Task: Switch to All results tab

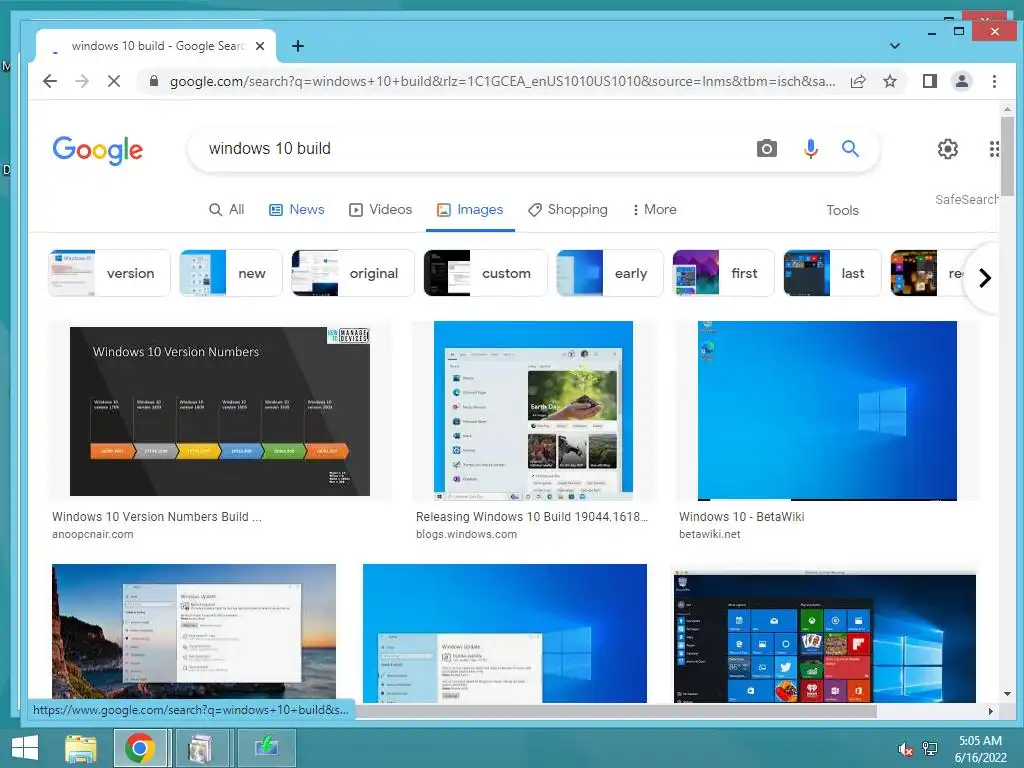Action: point(227,210)
